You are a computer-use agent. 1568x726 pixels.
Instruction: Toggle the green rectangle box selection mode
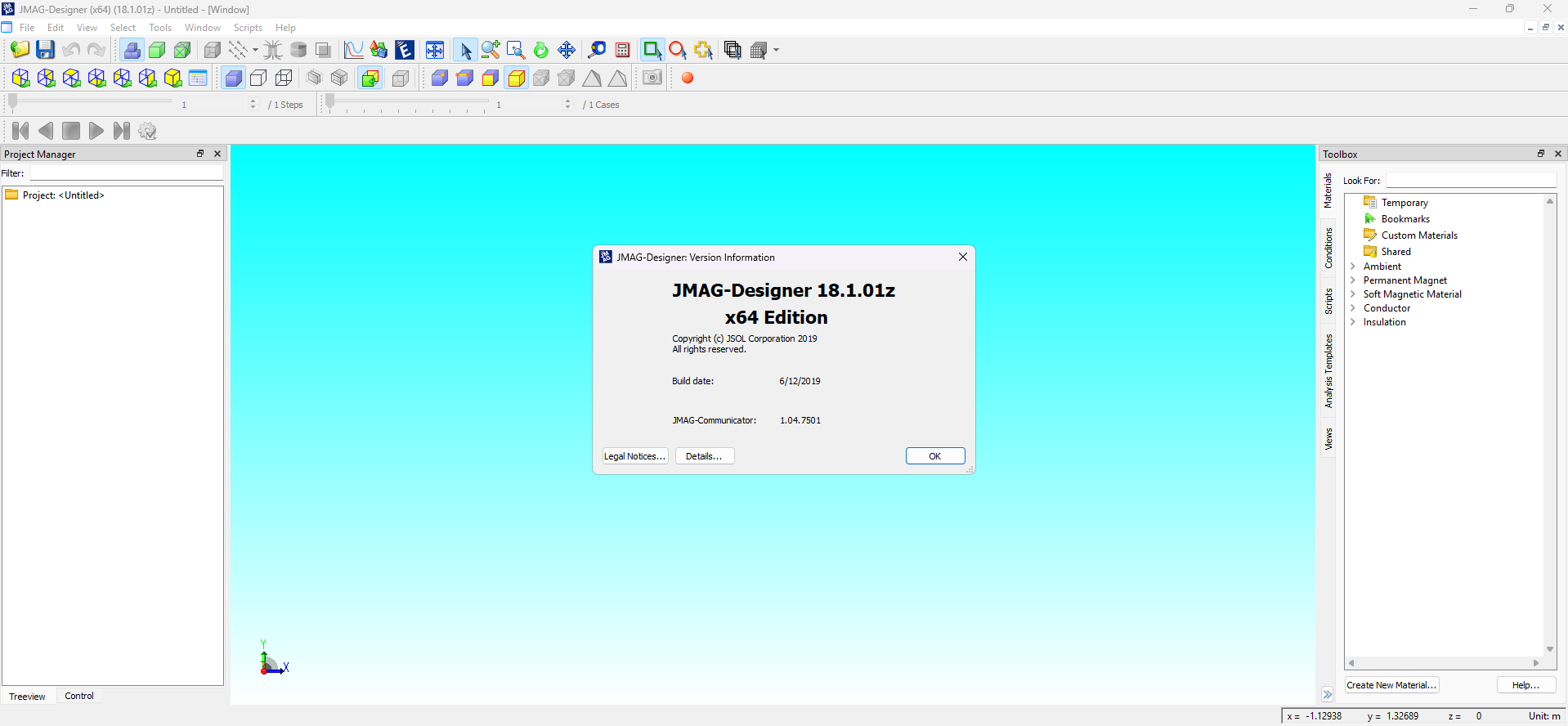click(651, 50)
